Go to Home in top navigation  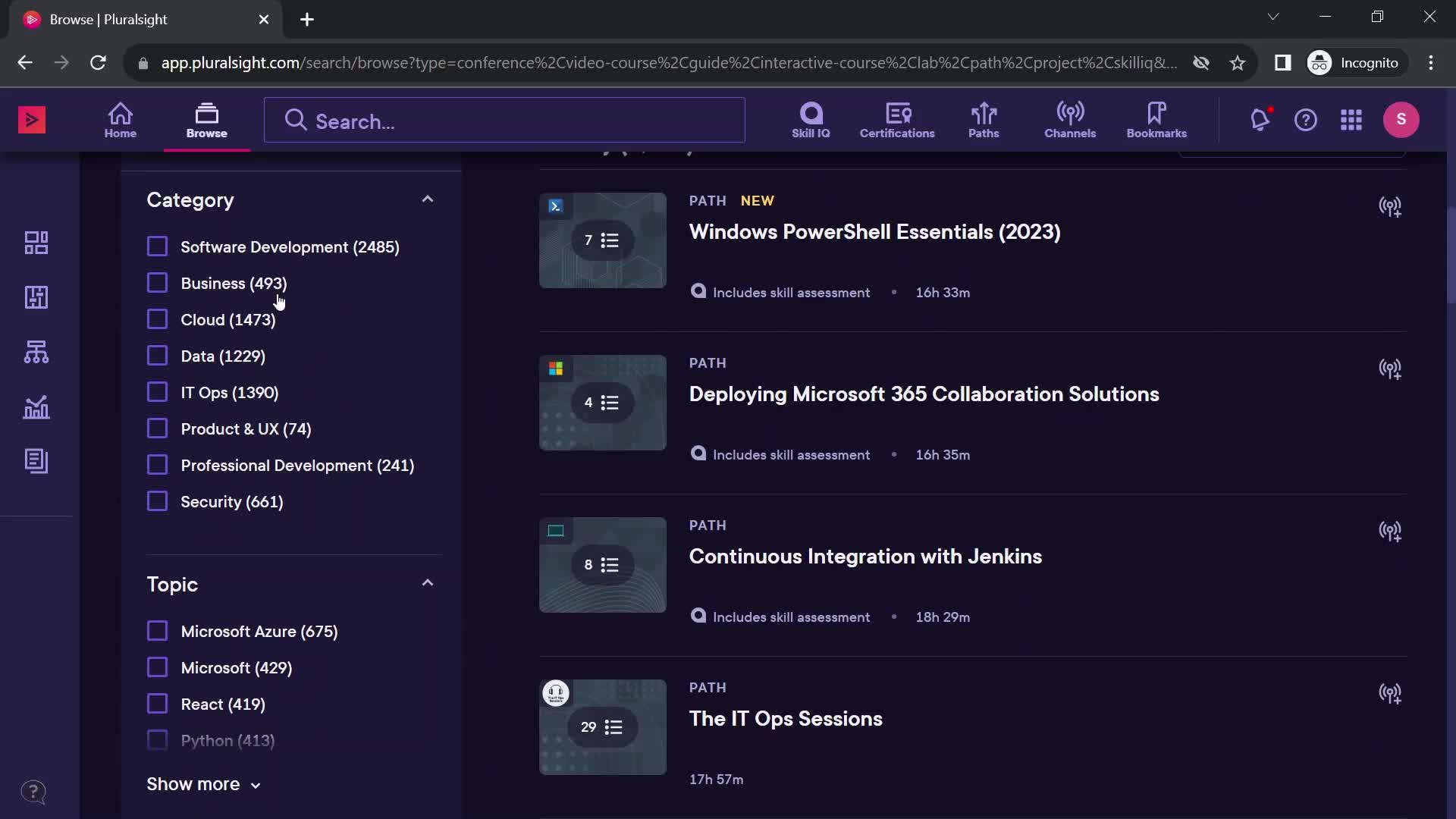[x=121, y=120]
